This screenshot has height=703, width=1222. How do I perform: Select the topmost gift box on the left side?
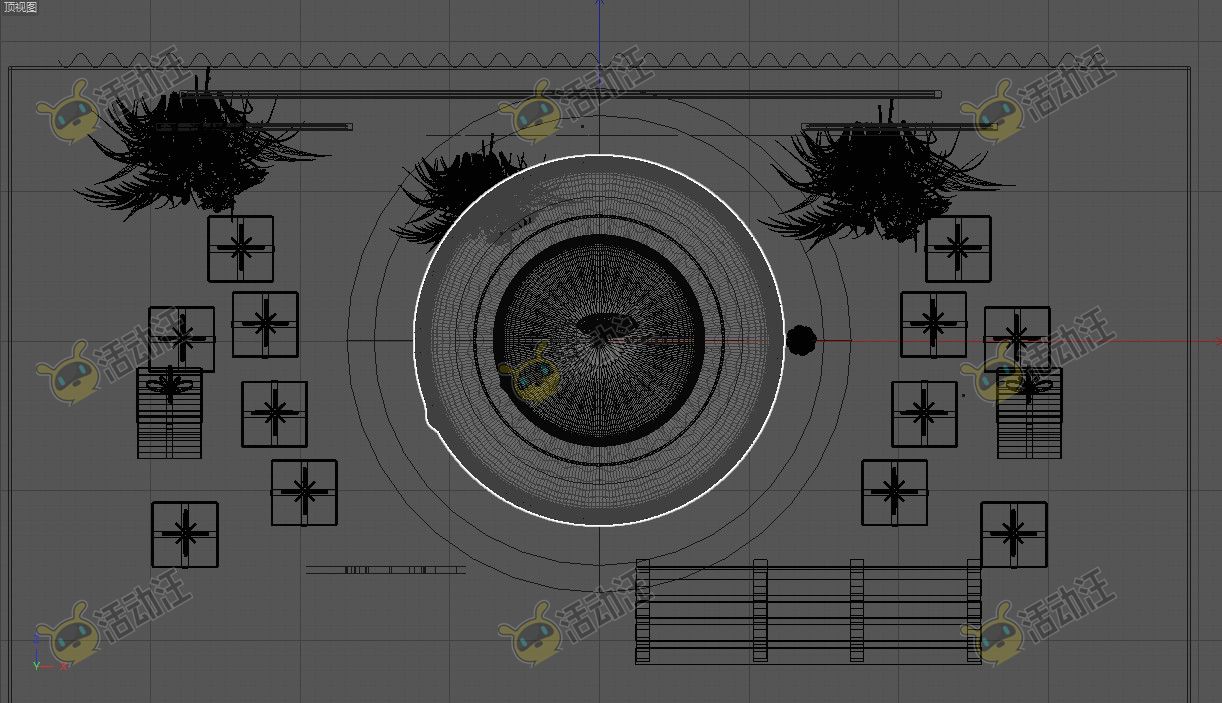[x=241, y=249]
